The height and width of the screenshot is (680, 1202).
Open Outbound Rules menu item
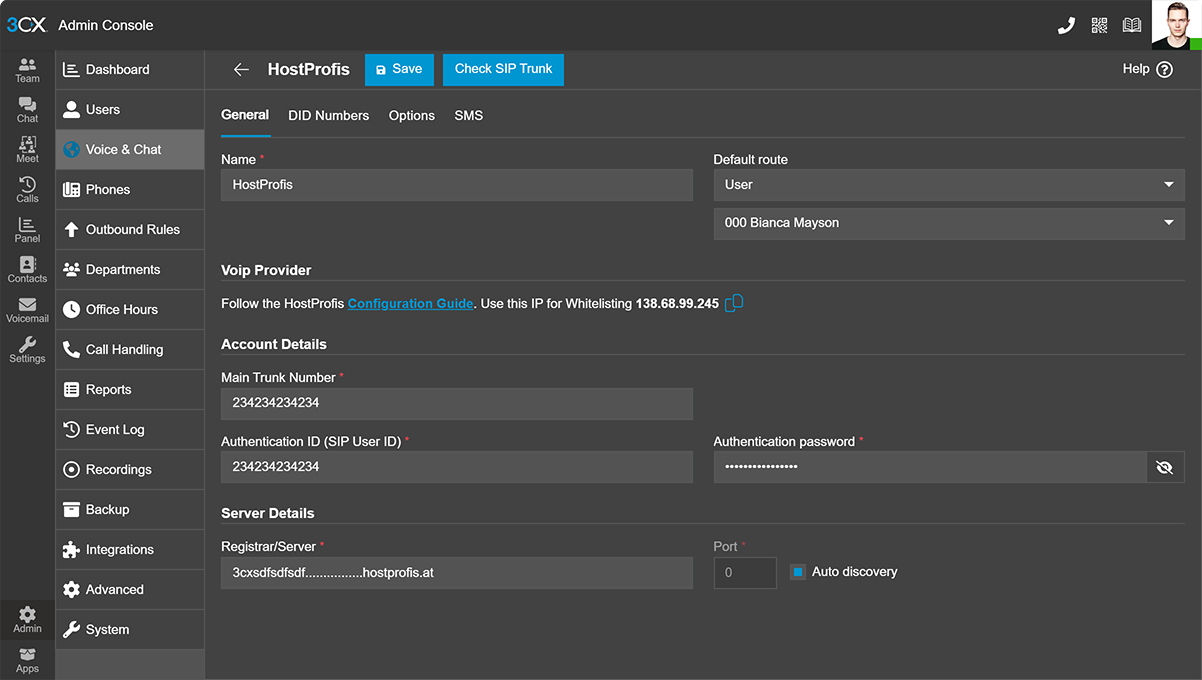130,230
